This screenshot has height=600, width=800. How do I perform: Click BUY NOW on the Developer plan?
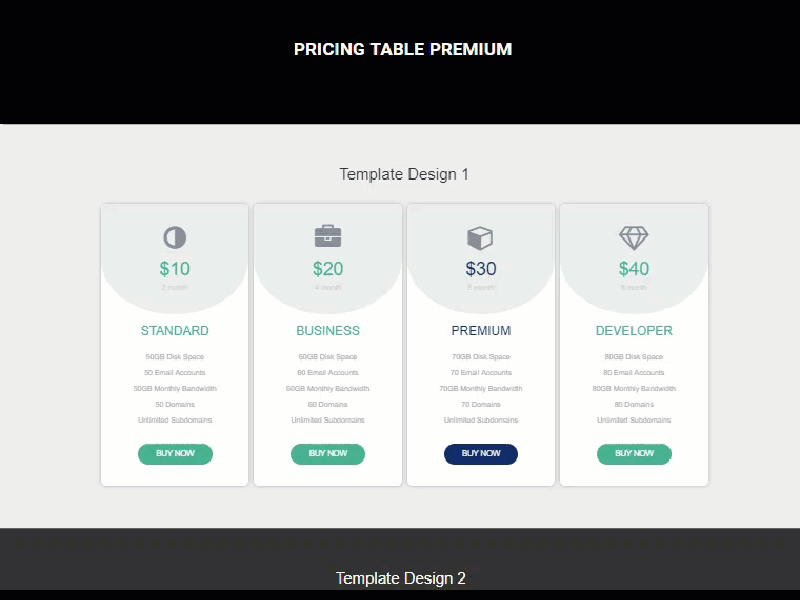(x=634, y=454)
